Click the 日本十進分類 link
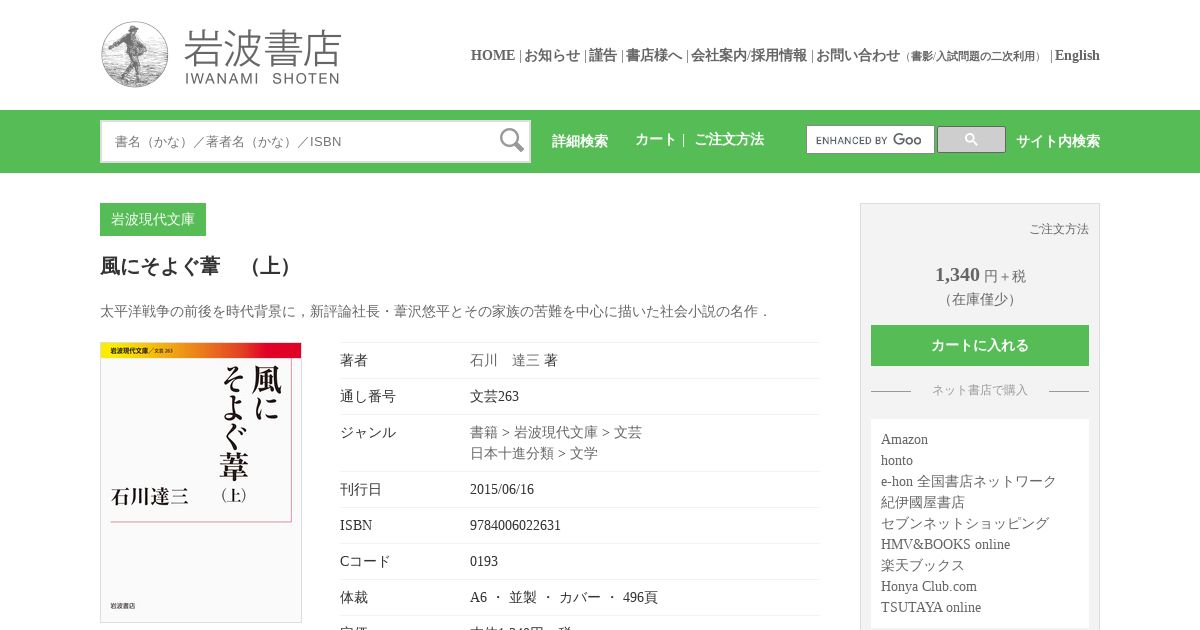The height and width of the screenshot is (630, 1200). (x=512, y=453)
